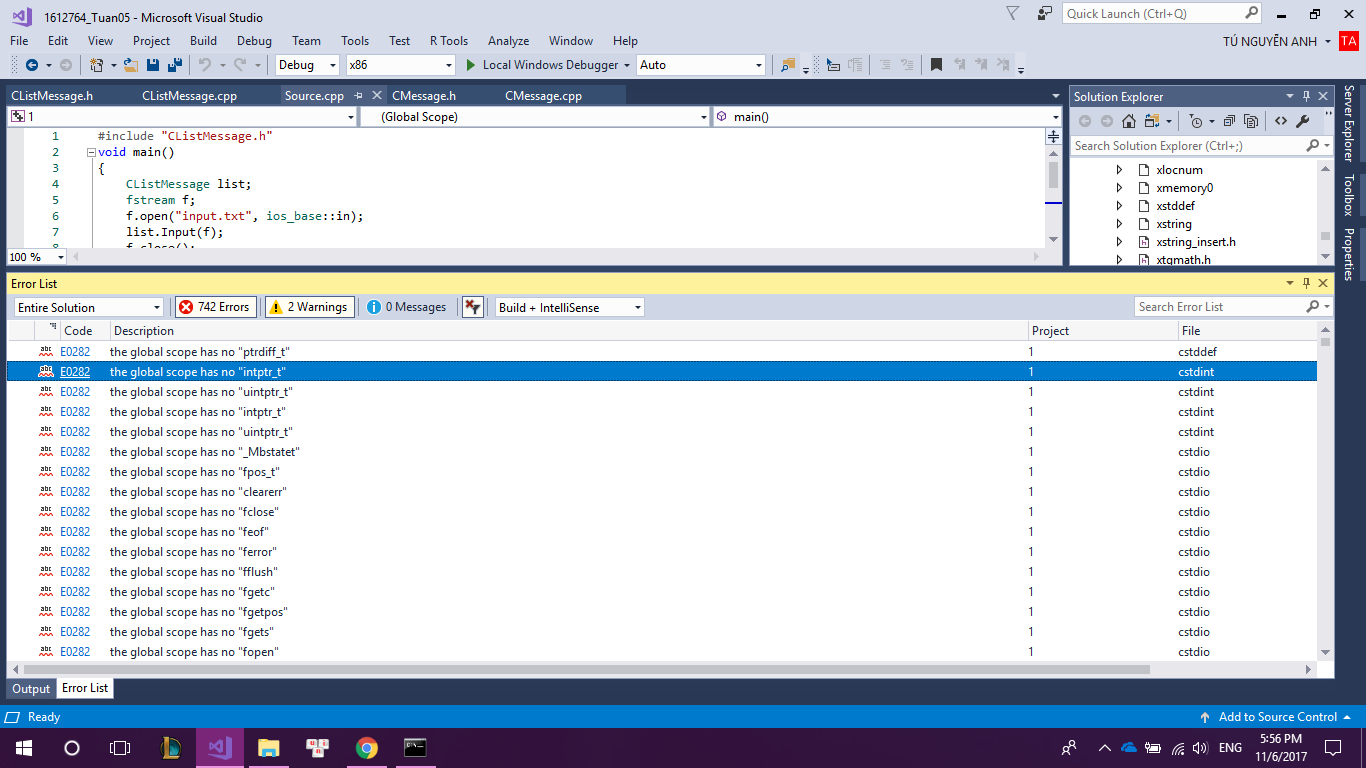Expand the xstring tree node
Viewport: 1366px width, 768px height.
1120,224
